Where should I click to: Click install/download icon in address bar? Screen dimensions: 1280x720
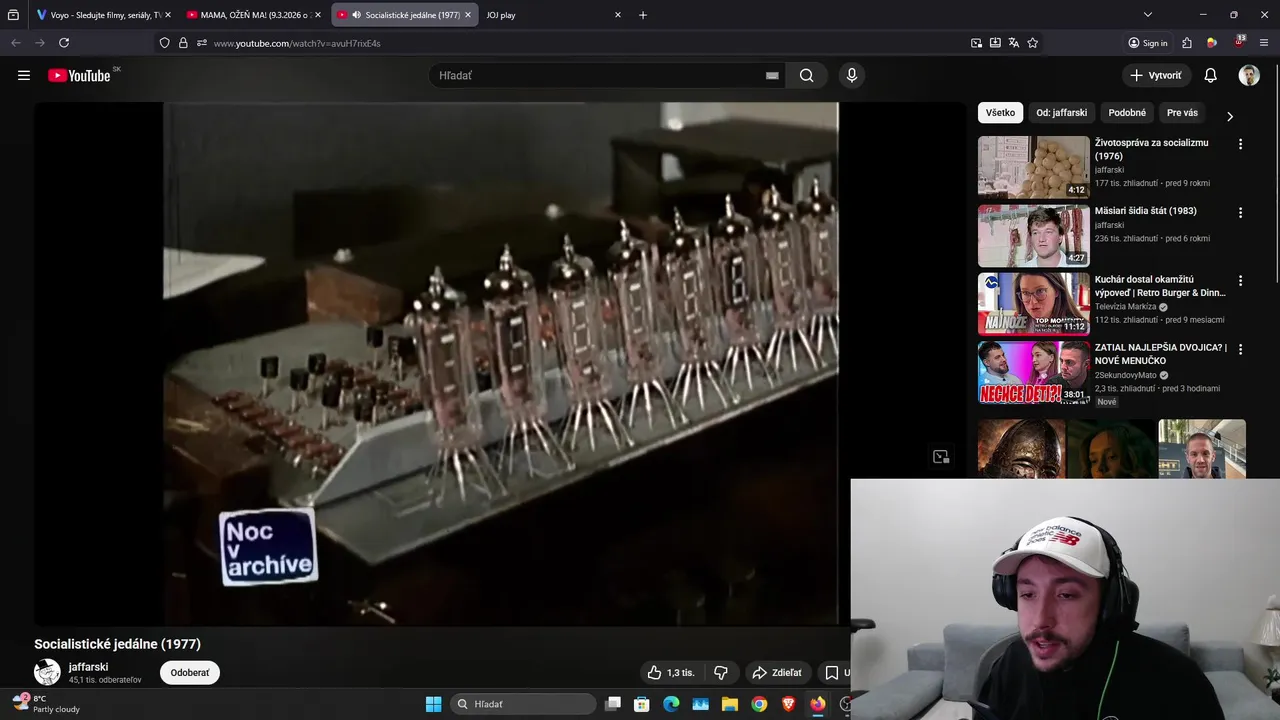(995, 43)
